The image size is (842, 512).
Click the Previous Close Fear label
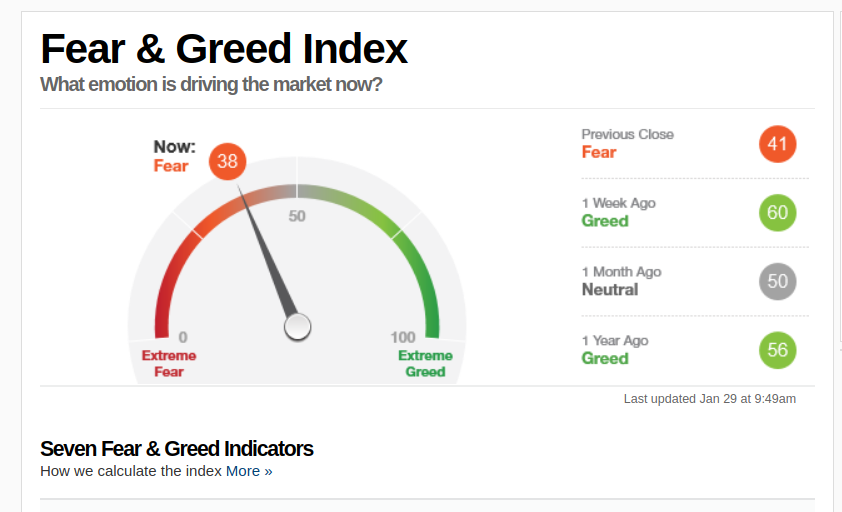coord(599,152)
